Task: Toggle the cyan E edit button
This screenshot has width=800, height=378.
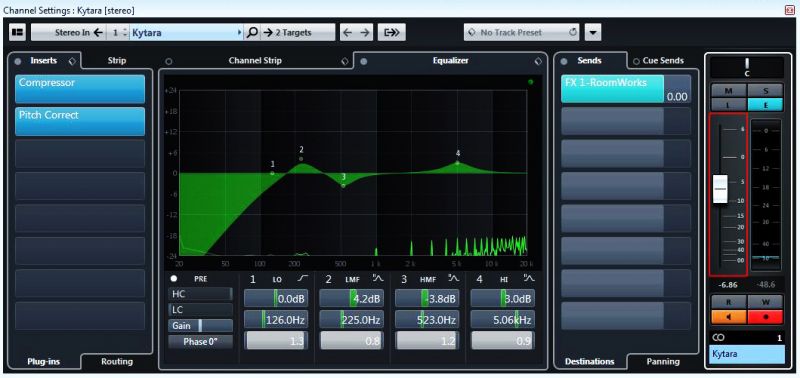Action: (x=765, y=104)
